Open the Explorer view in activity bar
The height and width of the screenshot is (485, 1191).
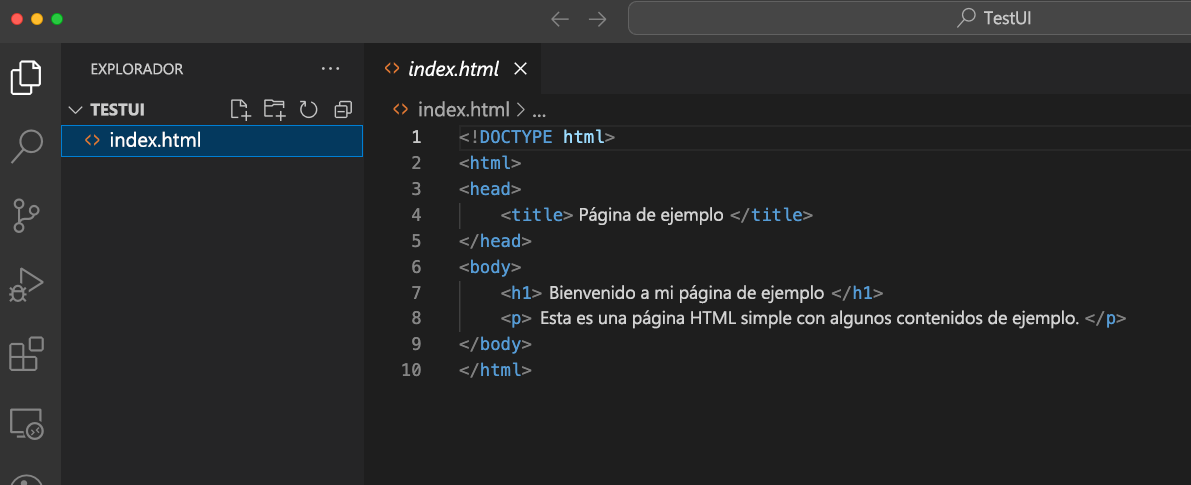coord(26,77)
